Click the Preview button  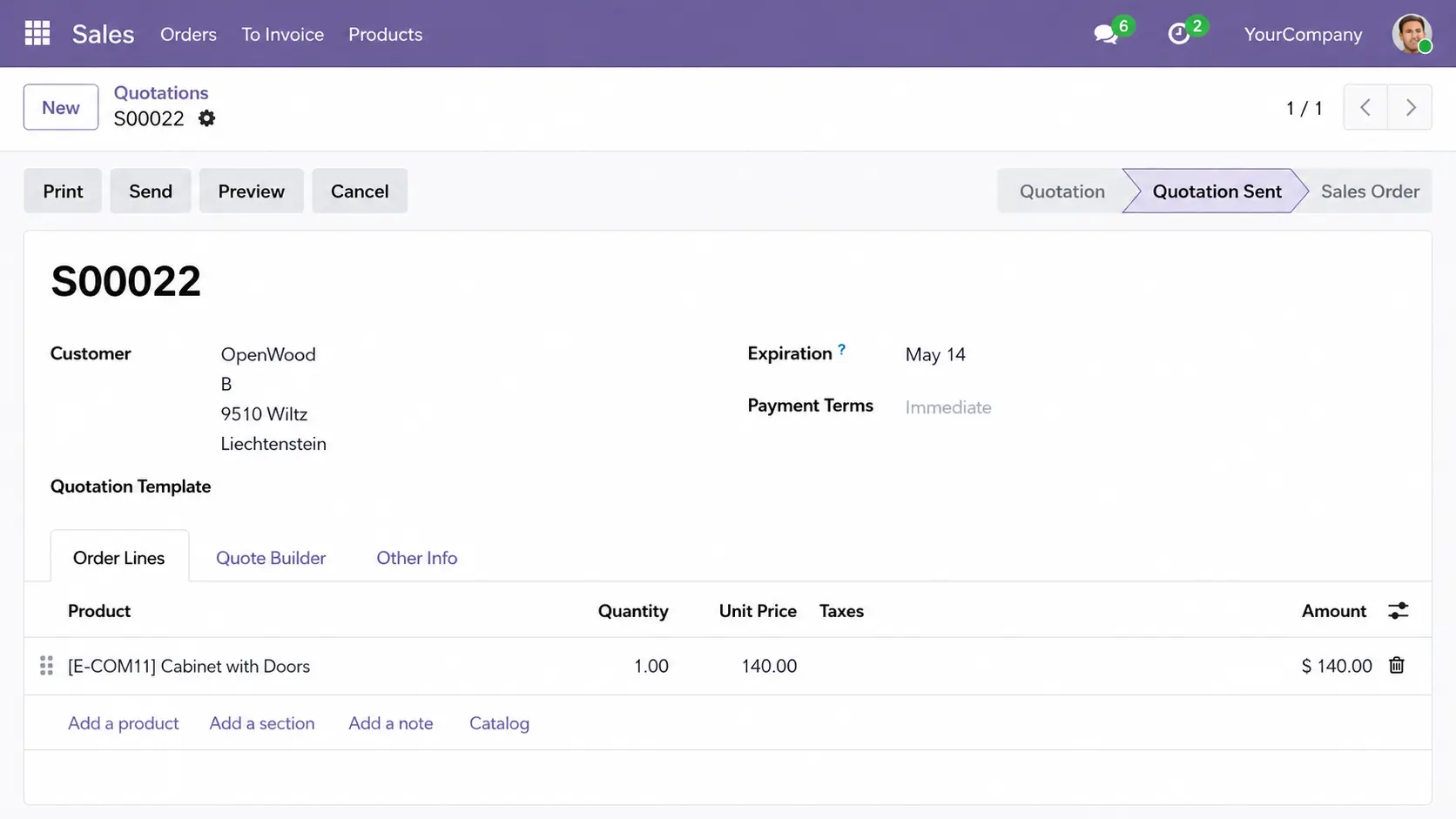[x=251, y=191]
